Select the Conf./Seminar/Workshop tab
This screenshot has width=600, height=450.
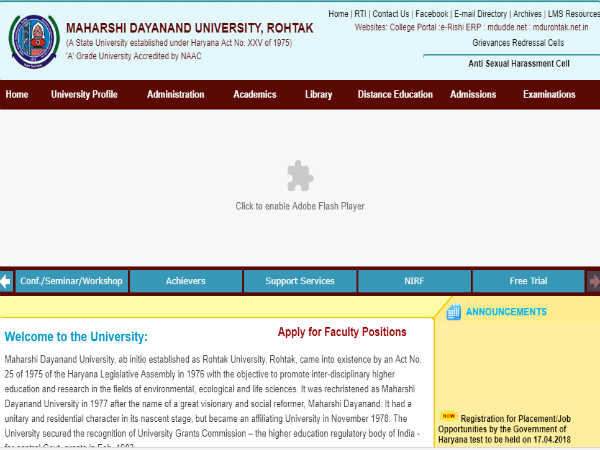(71, 281)
